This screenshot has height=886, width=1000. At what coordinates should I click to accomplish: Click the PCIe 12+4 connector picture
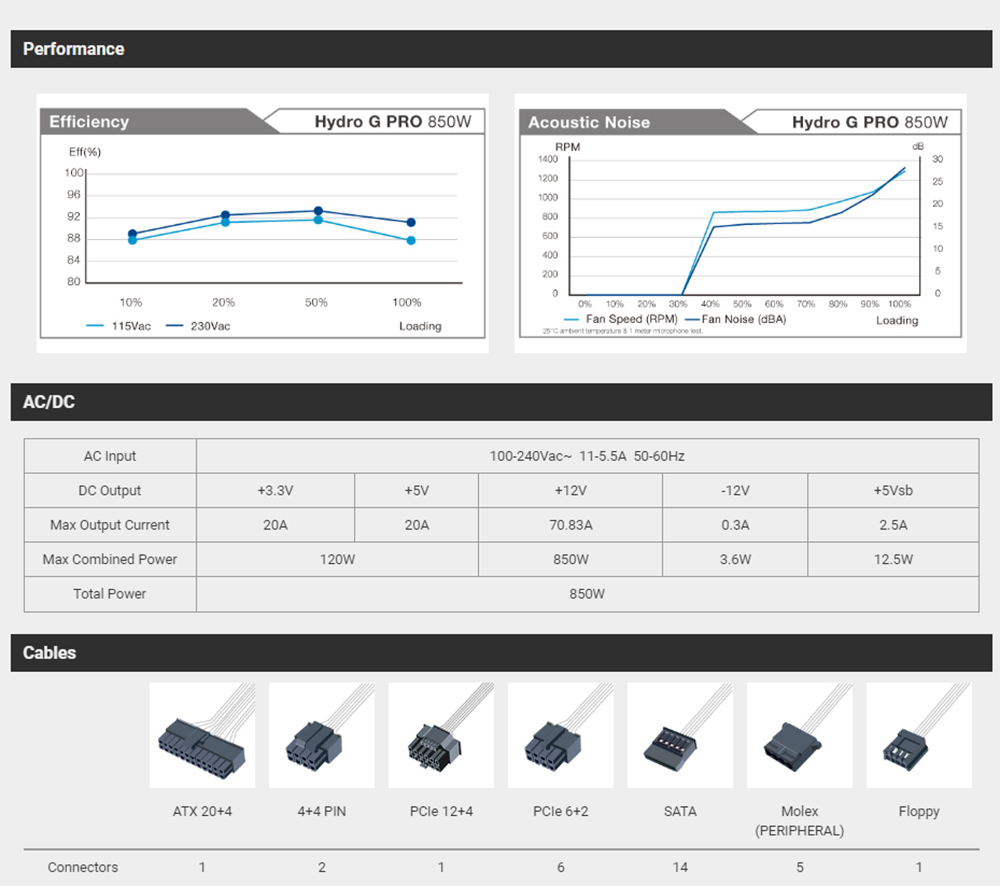coord(441,736)
